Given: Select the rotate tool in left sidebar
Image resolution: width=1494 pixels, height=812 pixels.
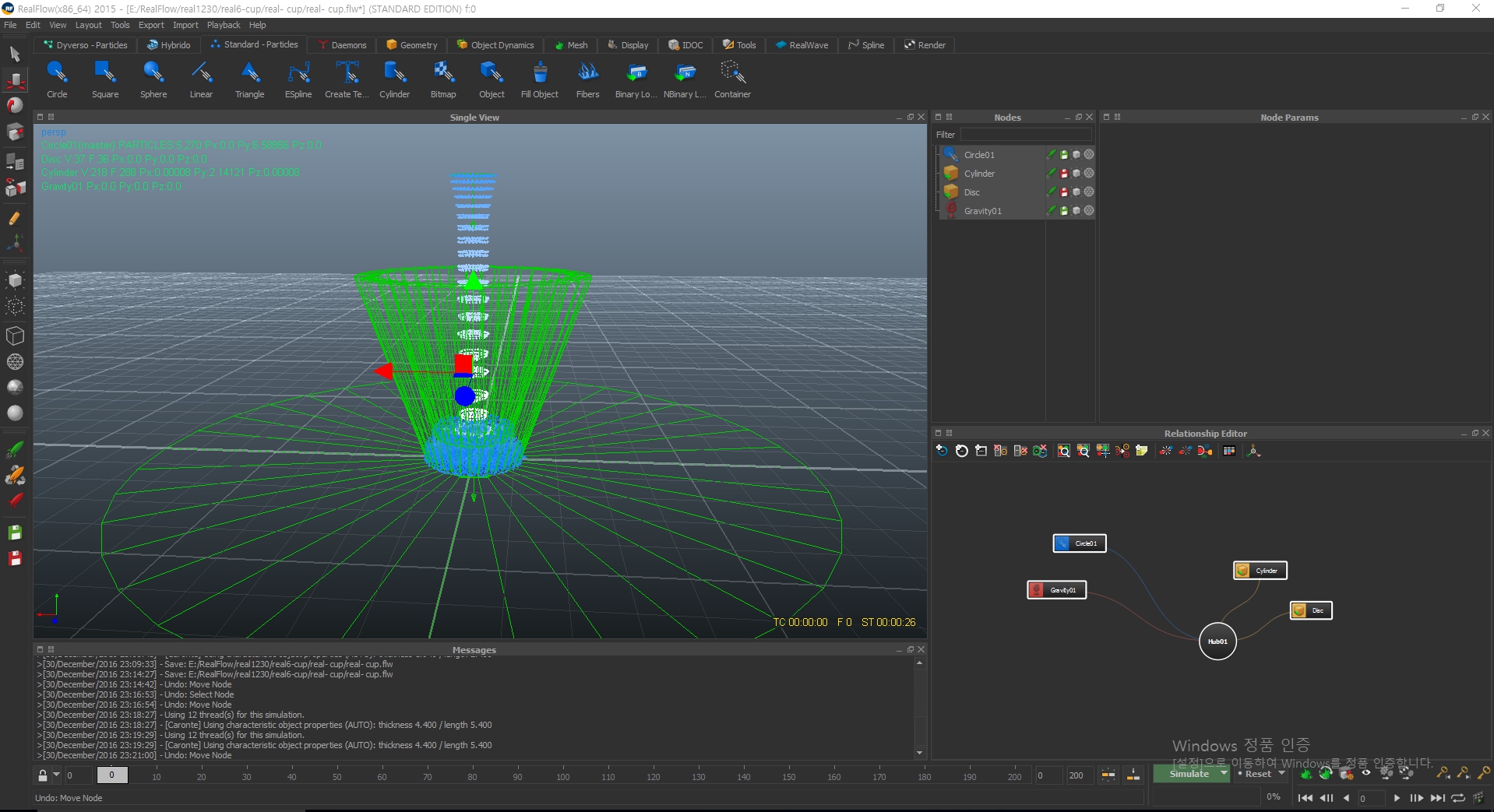Looking at the screenshot, I should pyautogui.click(x=15, y=105).
